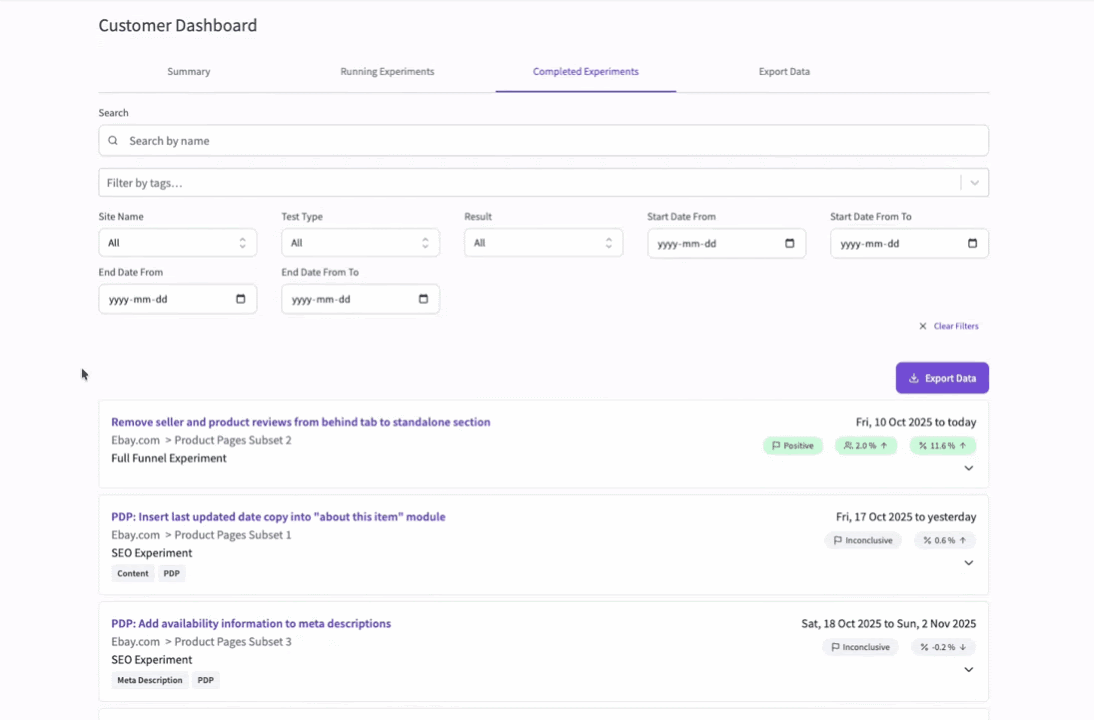Image resolution: width=1094 pixels, height=720 pixels.
Task: Switch to the Summary tab
Action: click(x=188, y=72)
